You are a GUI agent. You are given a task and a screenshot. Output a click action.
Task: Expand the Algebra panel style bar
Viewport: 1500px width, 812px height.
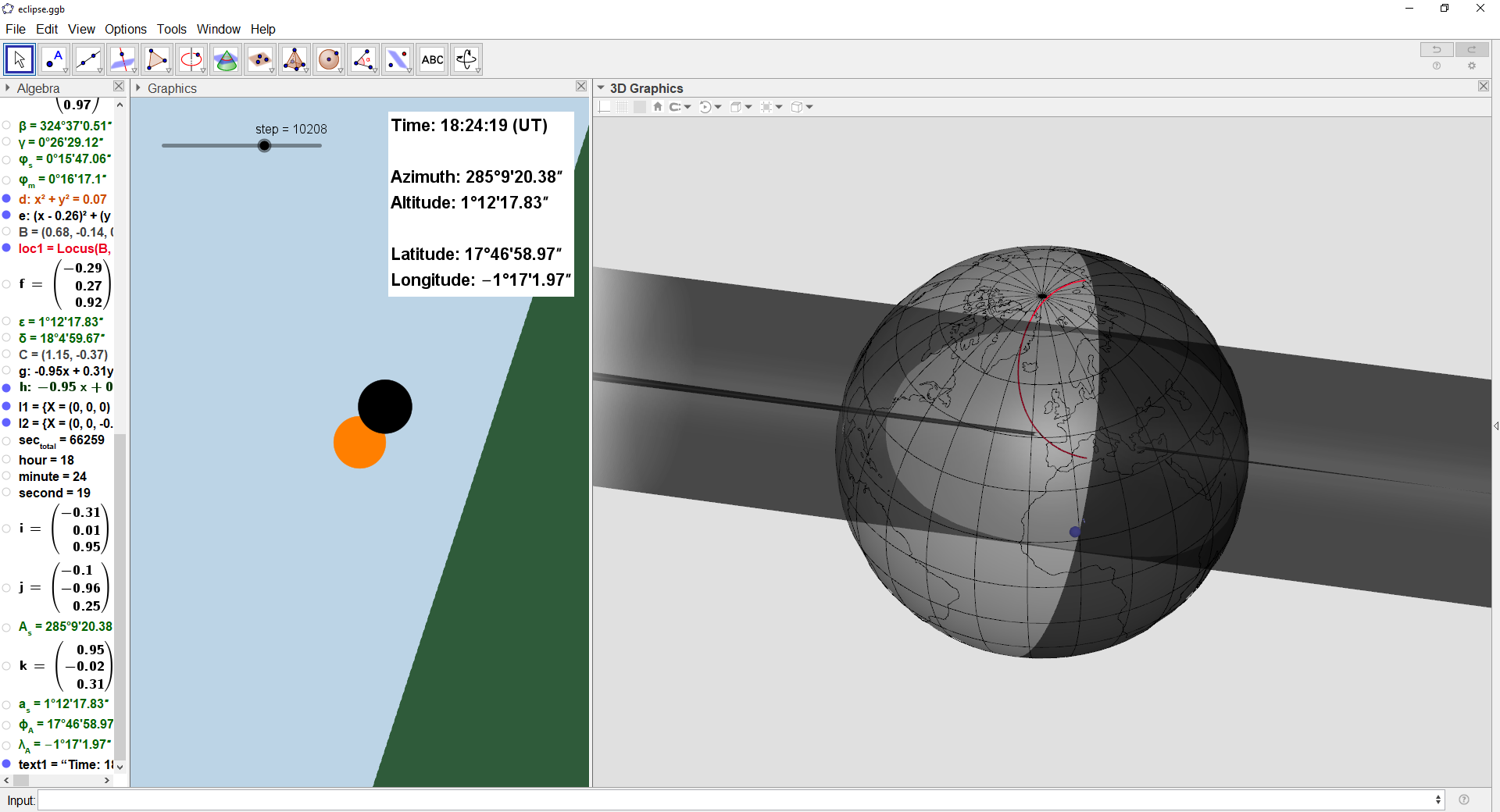(8, 88)
